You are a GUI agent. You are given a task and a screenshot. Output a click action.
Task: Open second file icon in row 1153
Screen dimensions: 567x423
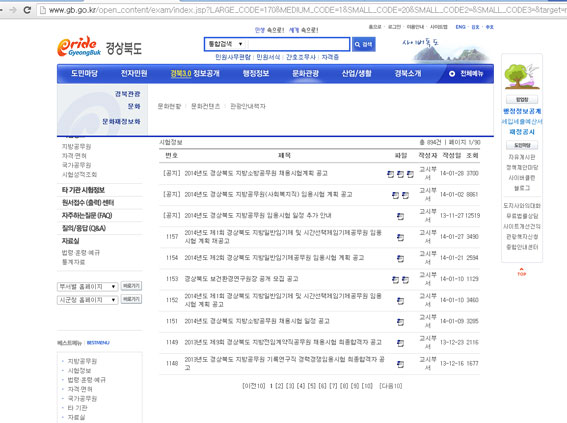(405, 279)
